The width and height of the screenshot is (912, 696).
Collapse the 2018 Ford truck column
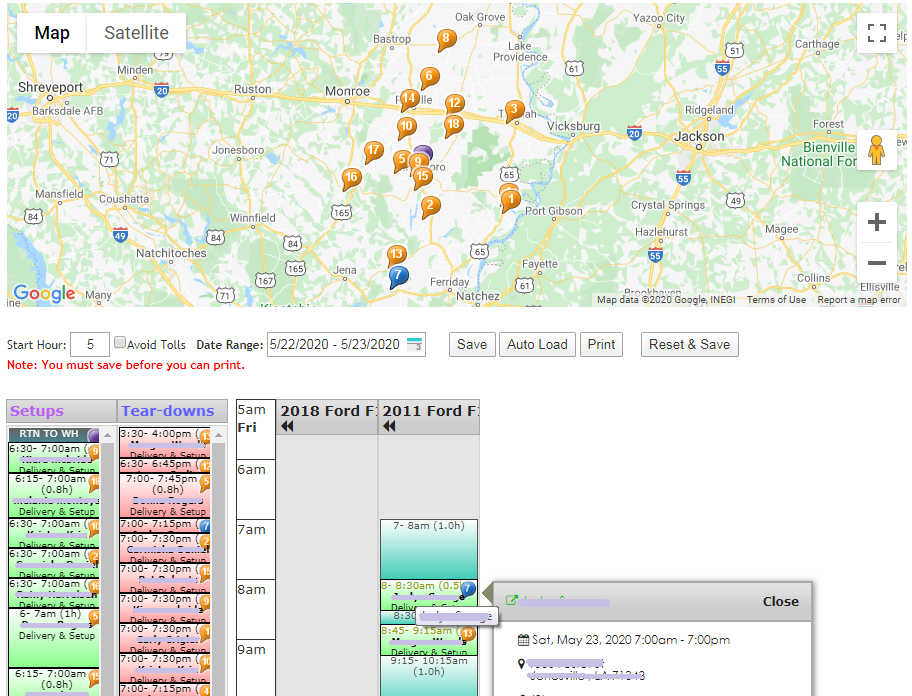pyautogui.click(x=288, y=426)
